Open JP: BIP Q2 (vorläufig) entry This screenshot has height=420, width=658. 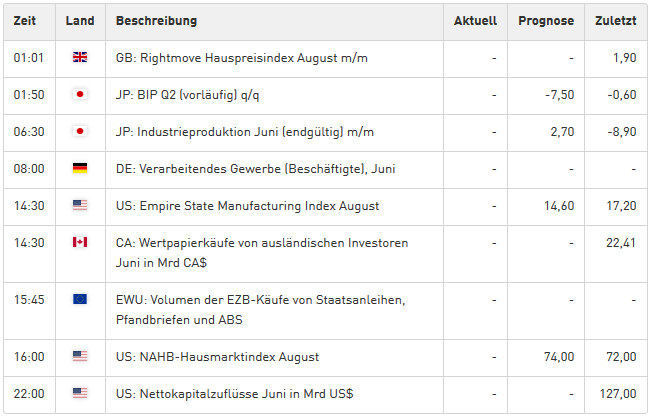coord(188,95)
